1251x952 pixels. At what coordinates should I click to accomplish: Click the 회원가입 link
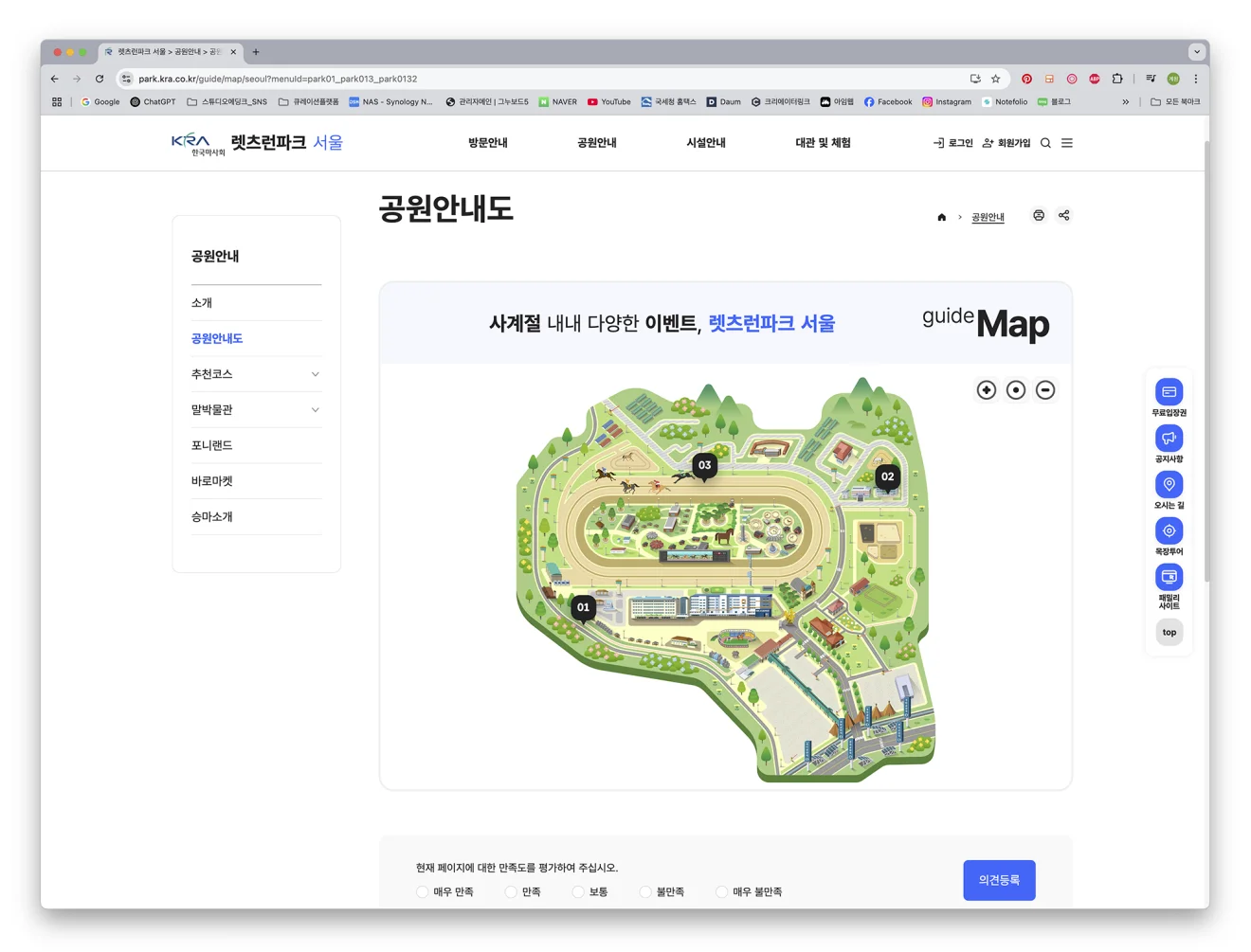coord(1006,143)
